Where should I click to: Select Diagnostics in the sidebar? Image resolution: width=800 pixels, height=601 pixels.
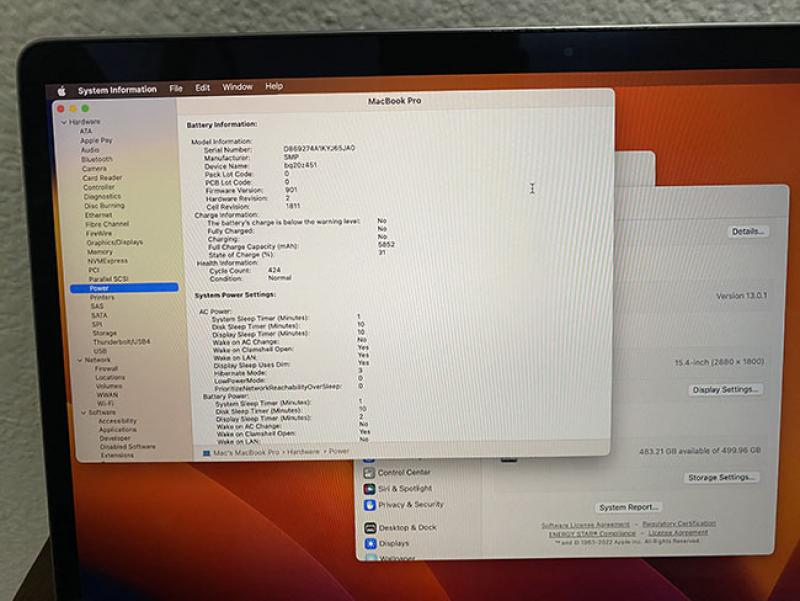[102, 196]
